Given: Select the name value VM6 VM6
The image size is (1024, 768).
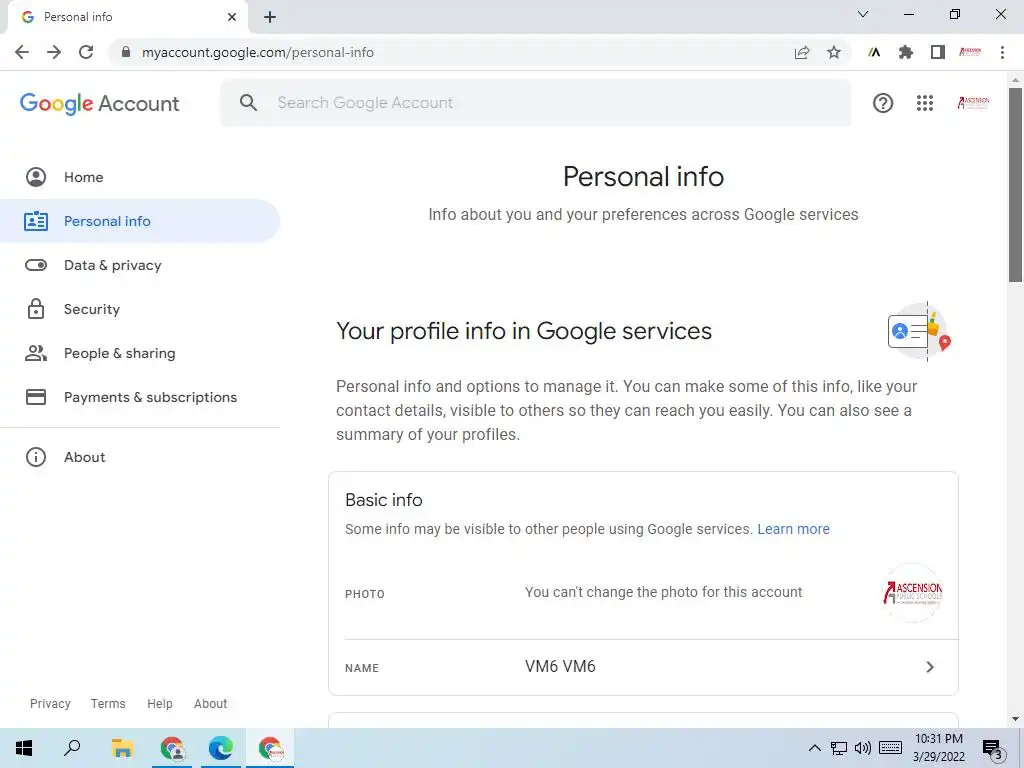Looking at the screenshot, I should click(560, 666).
